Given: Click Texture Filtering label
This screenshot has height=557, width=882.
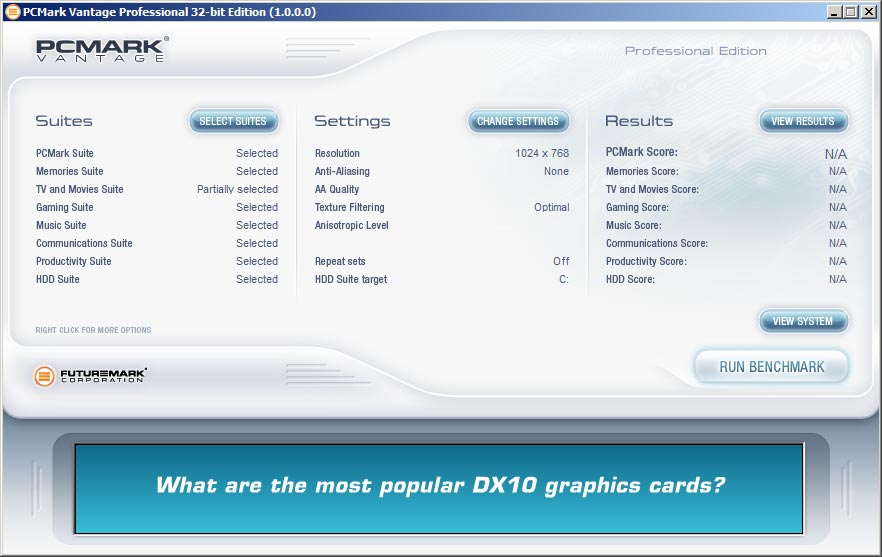Looking at the screenshot, I should coord(349,207).
